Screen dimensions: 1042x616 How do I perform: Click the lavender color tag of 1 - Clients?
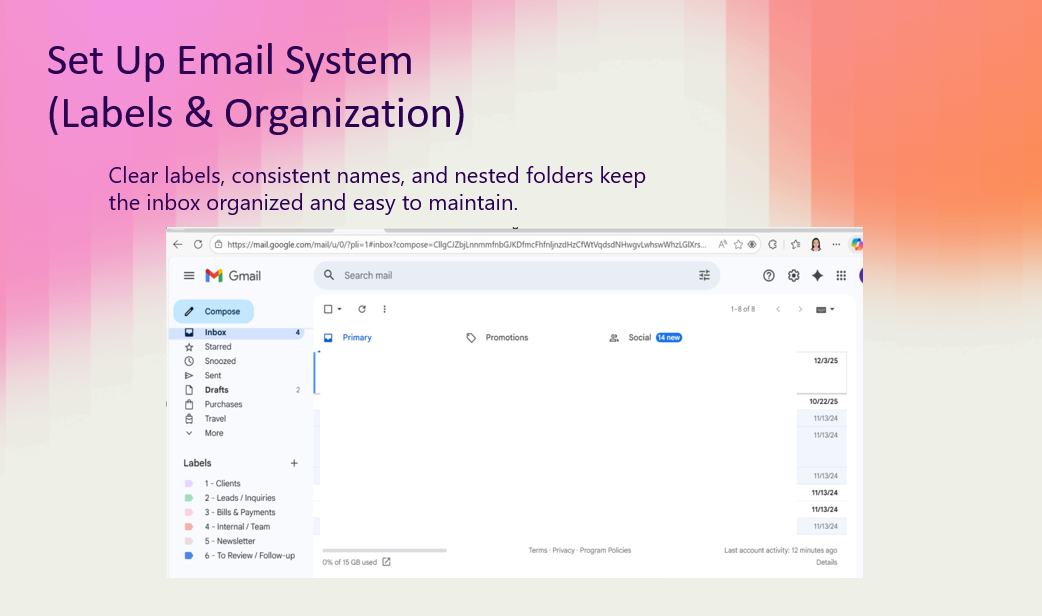(x=189, y=484)
